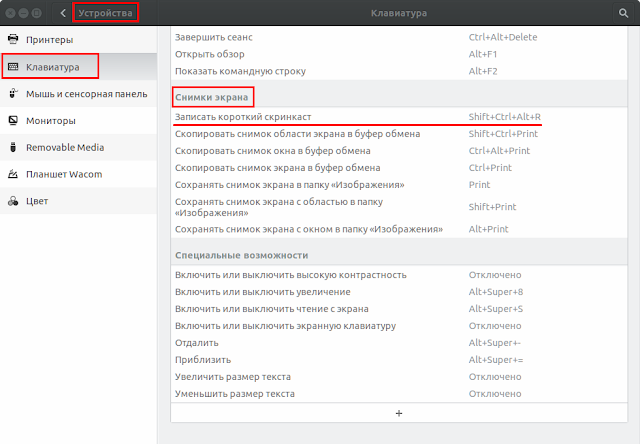Select Записать короткий скринкаст shortcut row

[399, 117]
